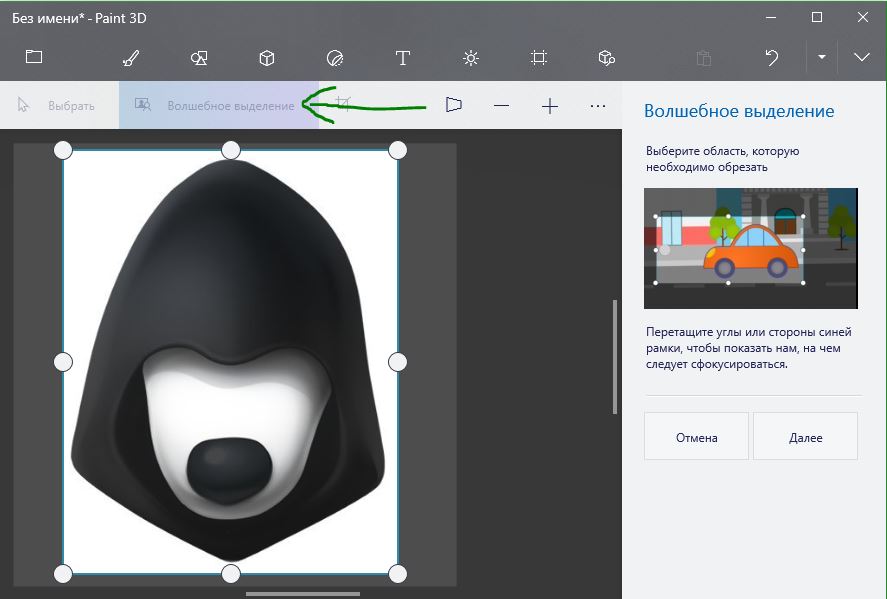
Task: Select the Text tool
Action: tap(403, 58)
